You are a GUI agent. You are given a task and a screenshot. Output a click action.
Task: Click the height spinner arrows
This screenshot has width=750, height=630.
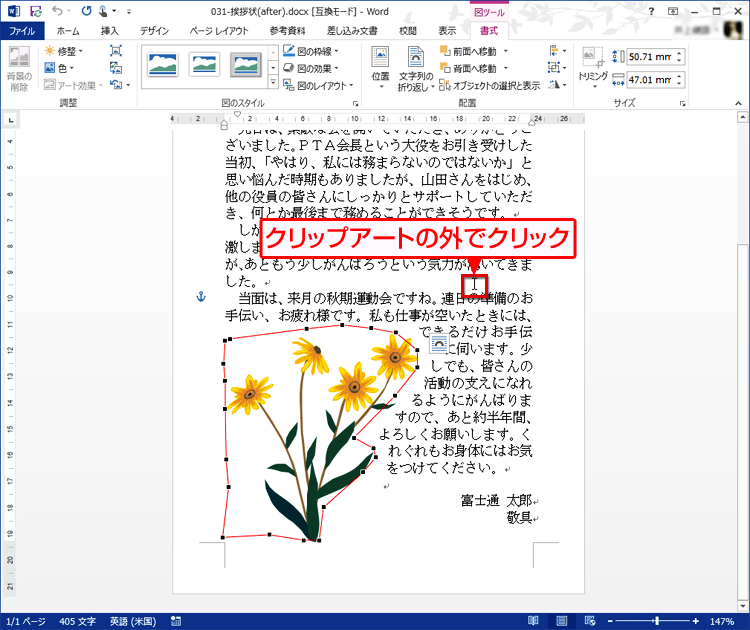click(x=679, y=56)
